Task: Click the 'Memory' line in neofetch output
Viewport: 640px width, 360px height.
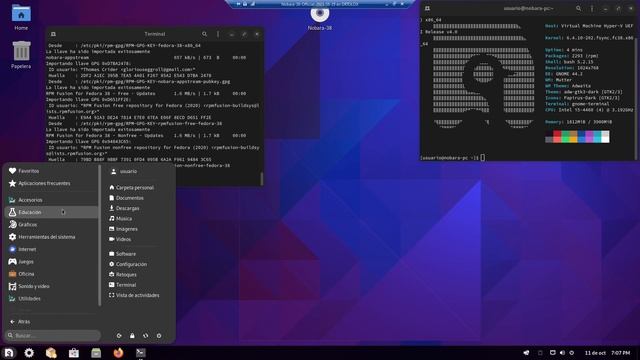Action: click(578, 122)
